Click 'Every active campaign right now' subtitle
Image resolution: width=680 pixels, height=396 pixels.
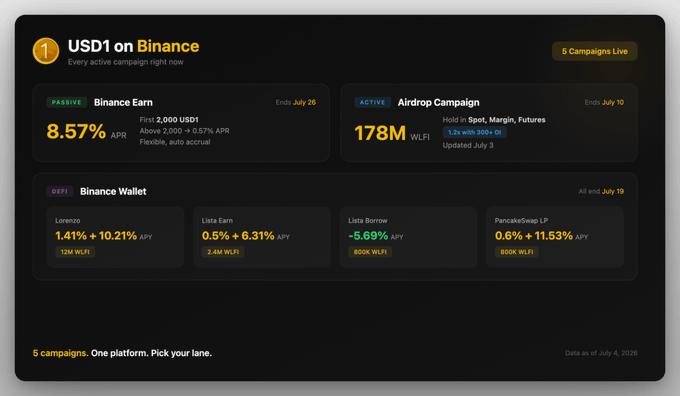click(126, 62)
